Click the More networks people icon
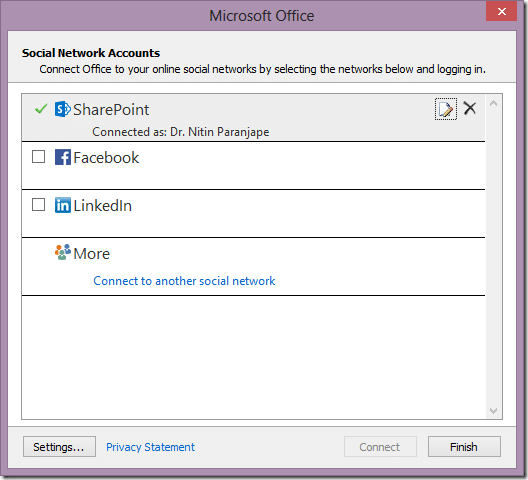528x480 pixels. (x=63, y=252)
